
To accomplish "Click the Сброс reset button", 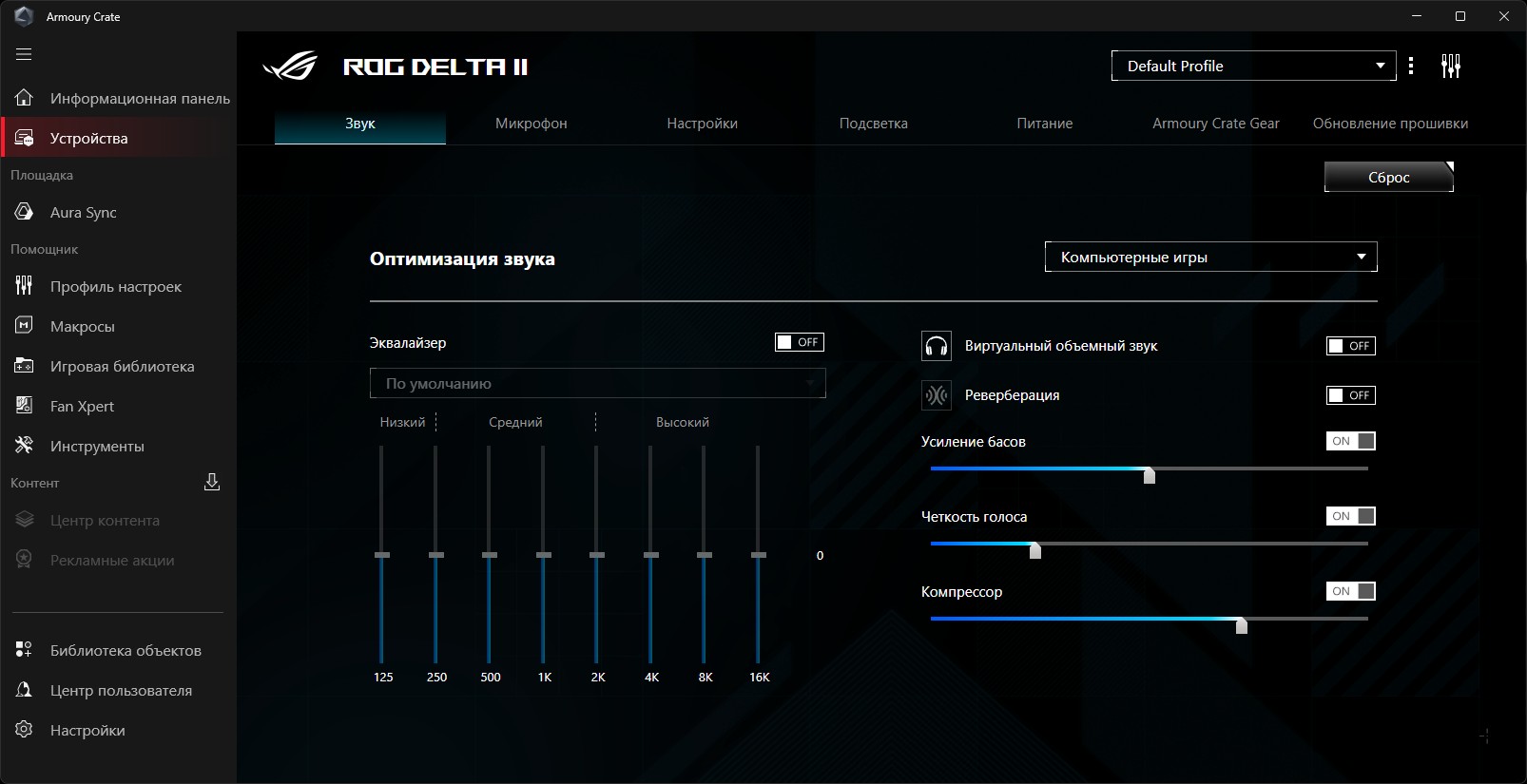I will (x=1389, y=177).
